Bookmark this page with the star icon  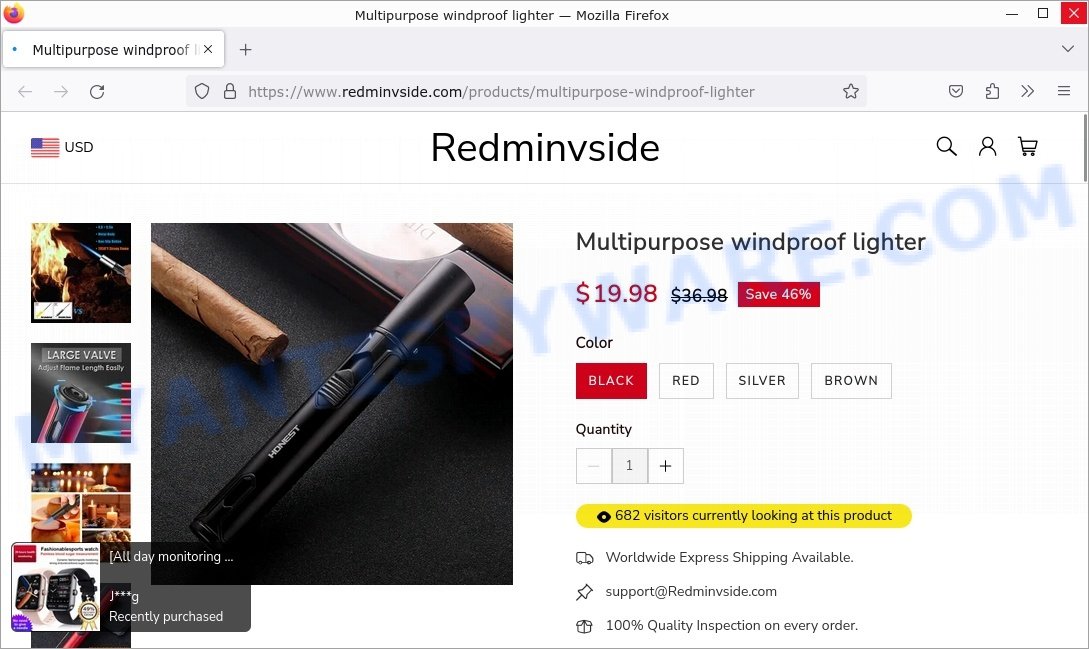(851, 92)
